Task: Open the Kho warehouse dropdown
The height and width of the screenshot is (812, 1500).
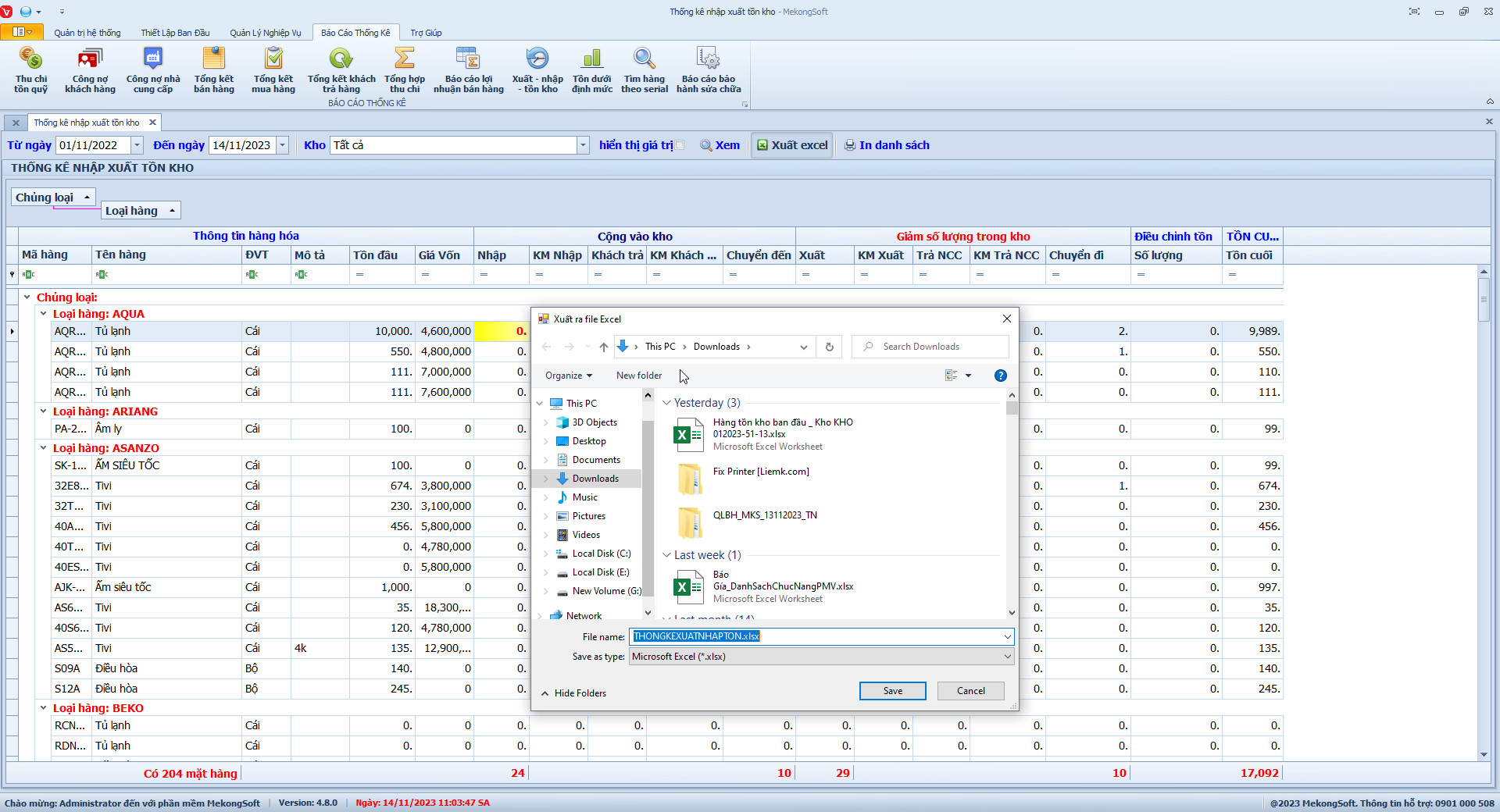Action: 582,145
